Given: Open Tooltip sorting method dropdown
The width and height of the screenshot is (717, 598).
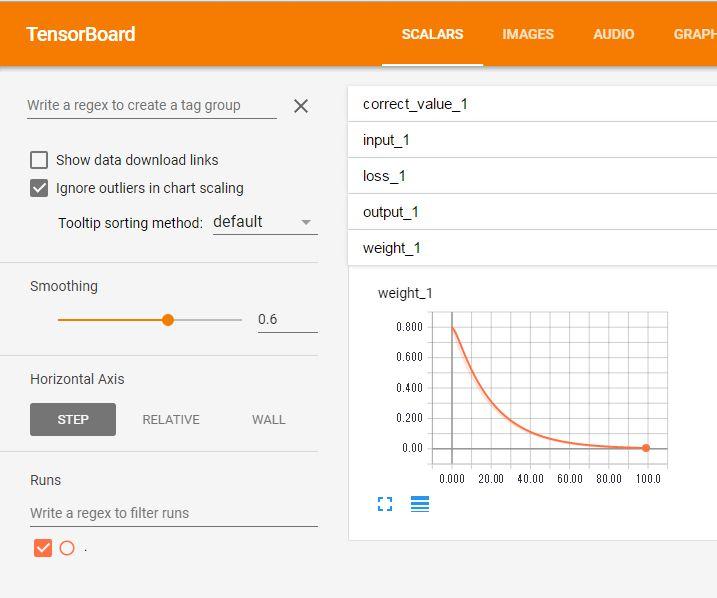Looking at the screenshot, I should pyautogui.click(x=265, y=222).
